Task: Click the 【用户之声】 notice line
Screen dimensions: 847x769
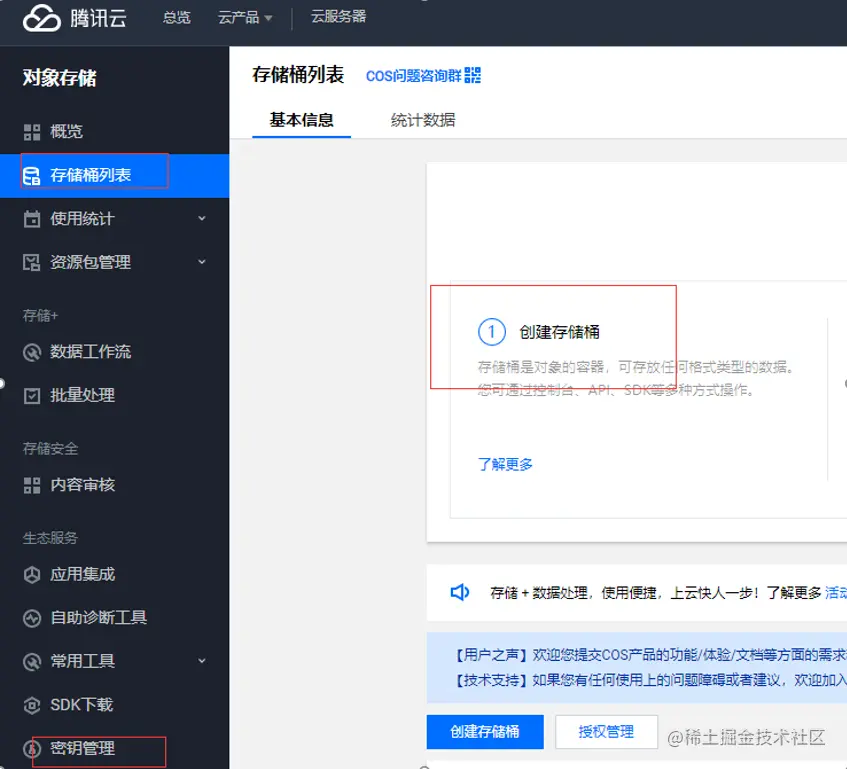Action: coord(649,655)
